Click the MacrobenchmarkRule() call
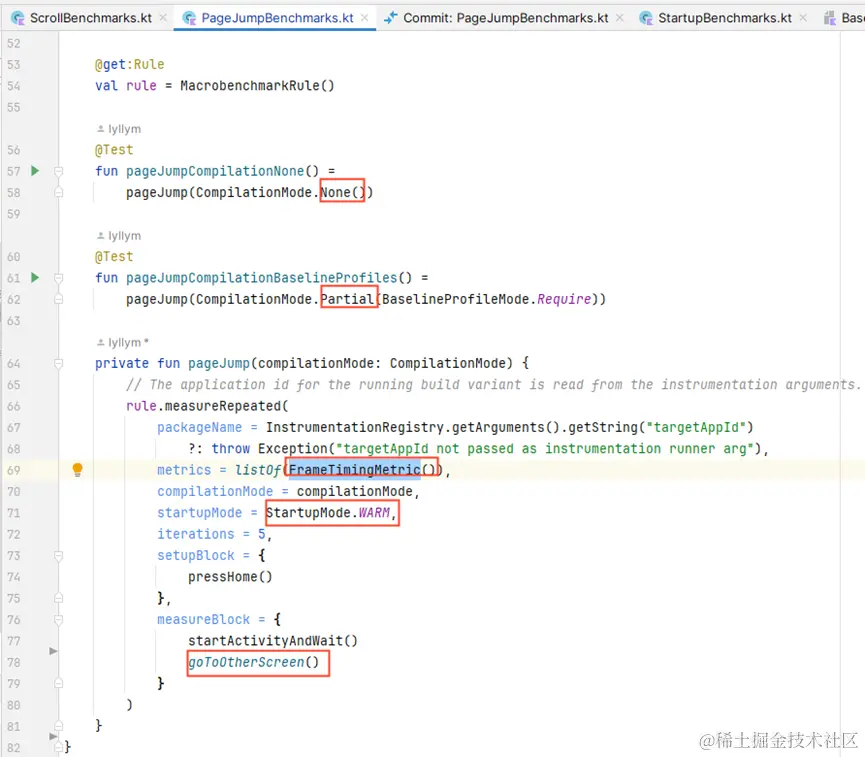This screenshot has width=865, height=757. [257, 86]
